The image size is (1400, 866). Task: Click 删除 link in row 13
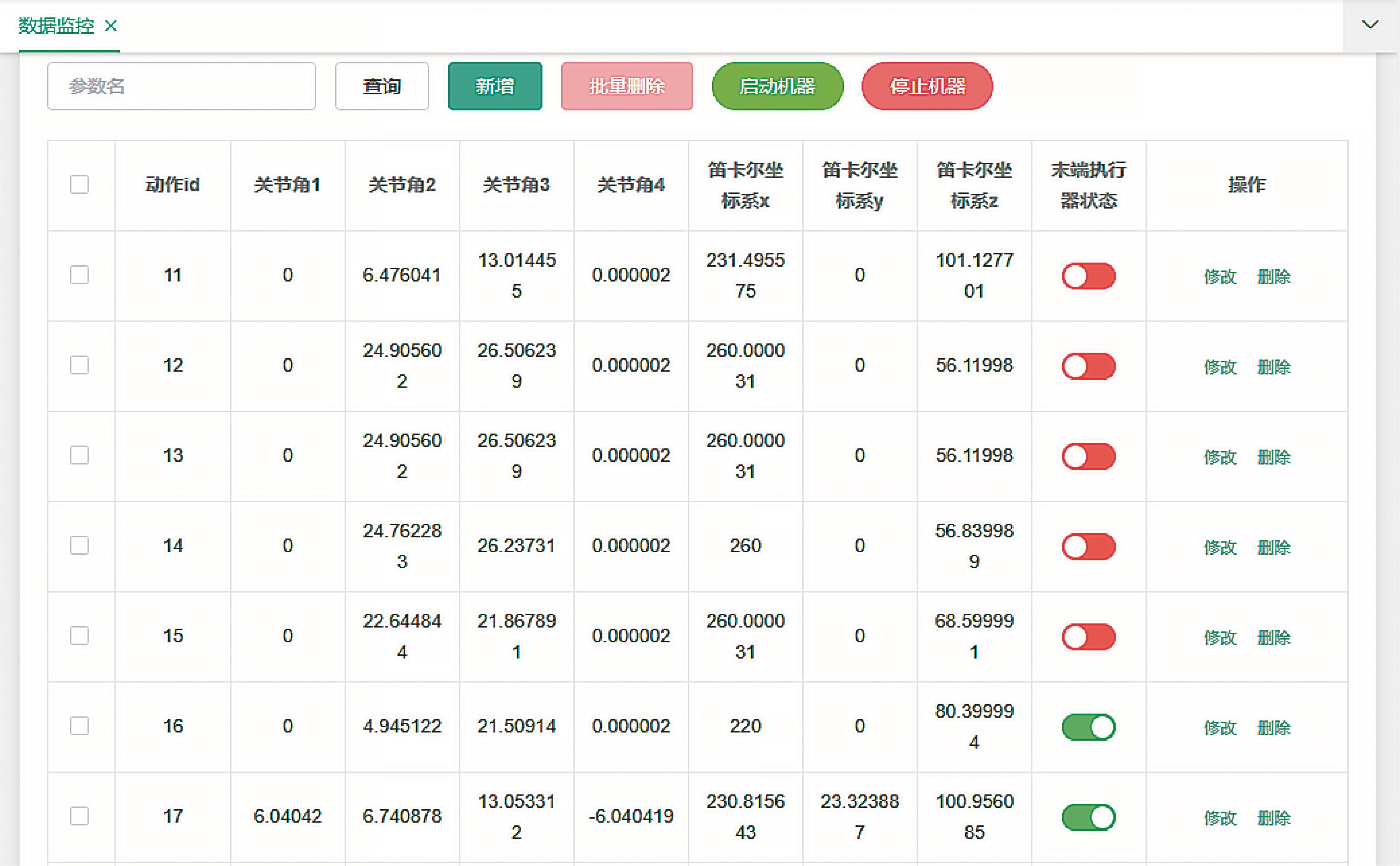coord(1274,457)
